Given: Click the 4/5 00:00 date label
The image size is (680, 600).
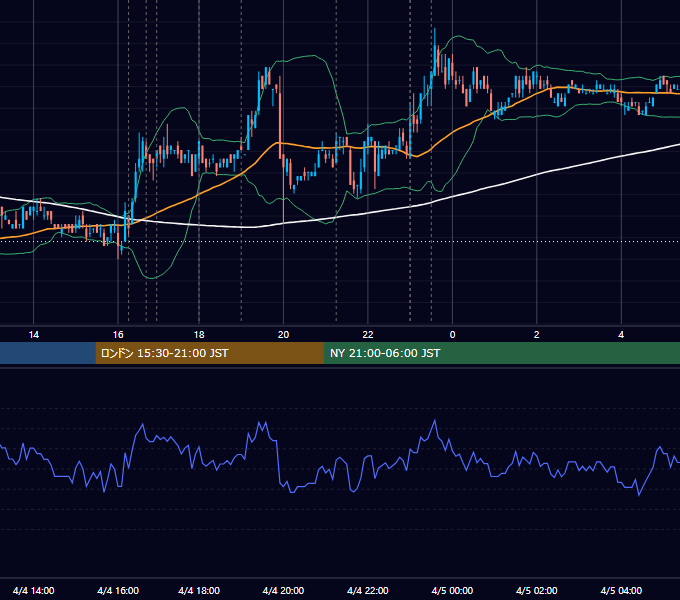Looking at the screenshot, I should (x=452, y=590).
